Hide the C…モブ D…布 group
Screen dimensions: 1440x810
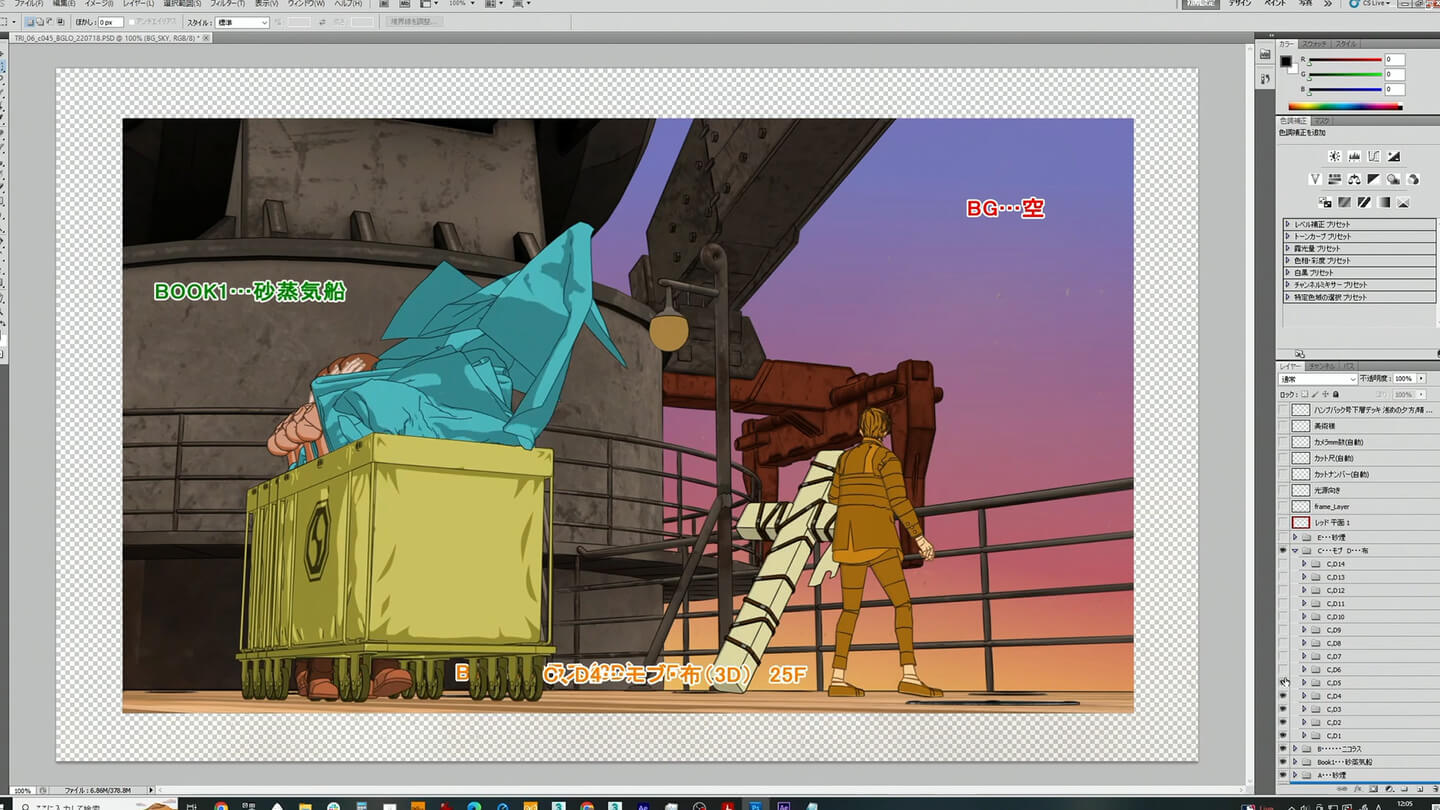click(1283, 551)
